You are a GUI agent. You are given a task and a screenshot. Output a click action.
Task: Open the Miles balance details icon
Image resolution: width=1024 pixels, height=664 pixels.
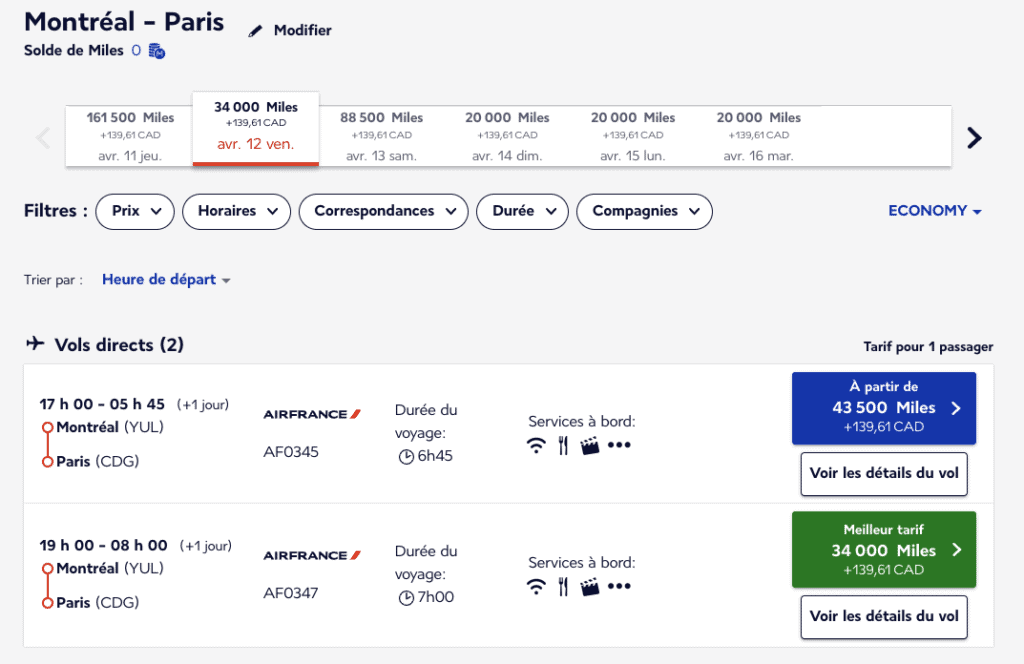pos(155,50)
